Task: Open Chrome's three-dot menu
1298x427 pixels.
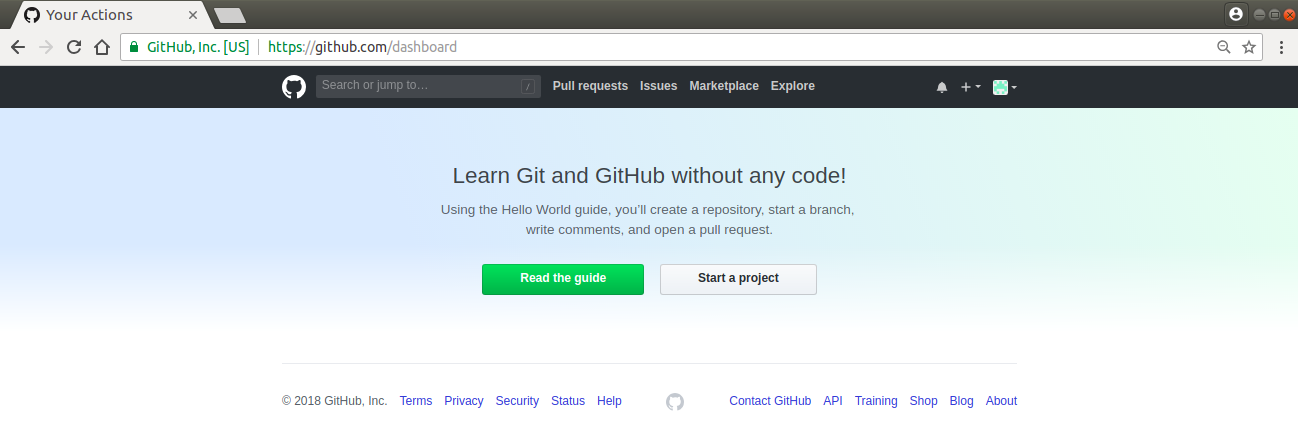Action: [1281, 47]
